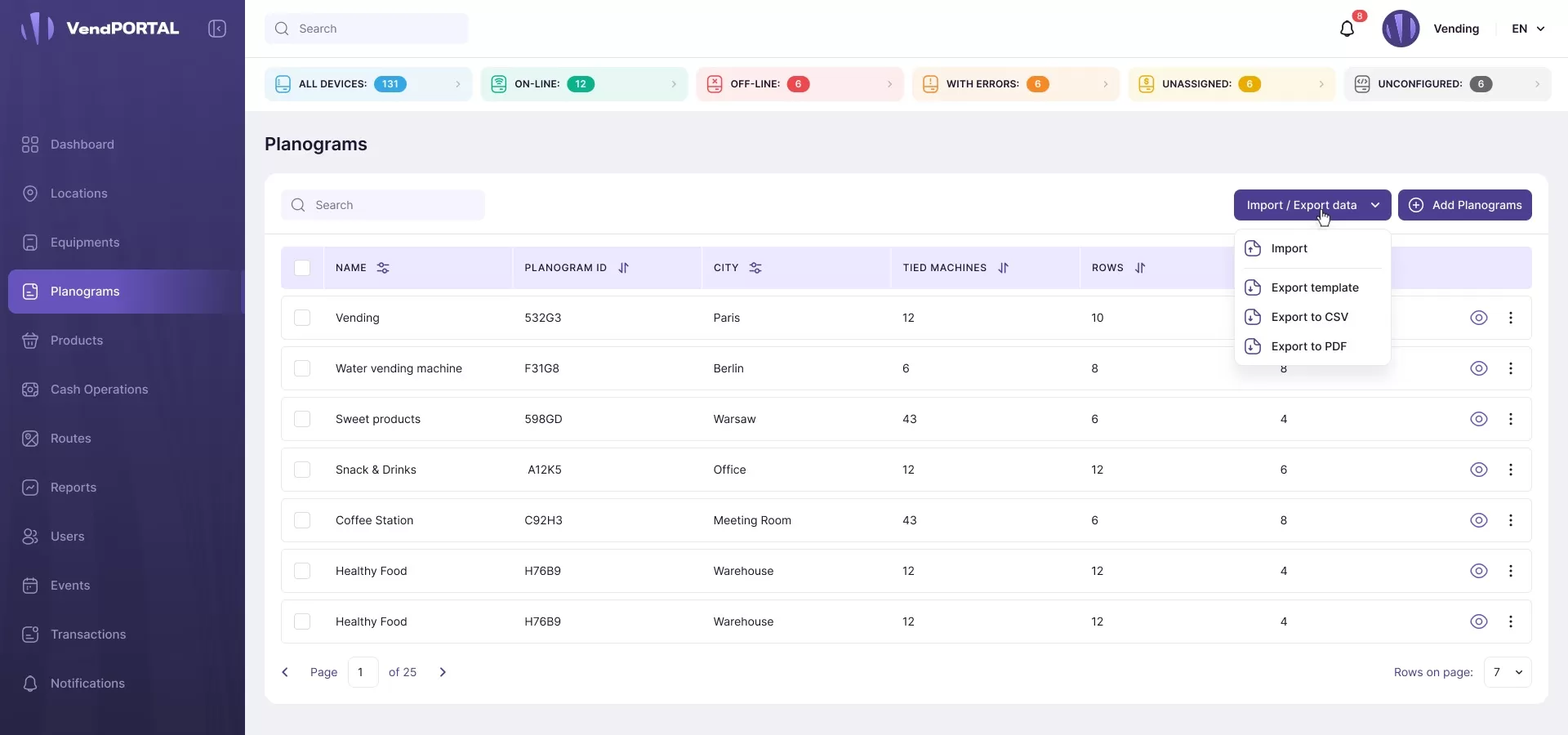1568x735 pixels.
Task: View Coffee Station planogram via eye icon
Action: pos(1478,520)
